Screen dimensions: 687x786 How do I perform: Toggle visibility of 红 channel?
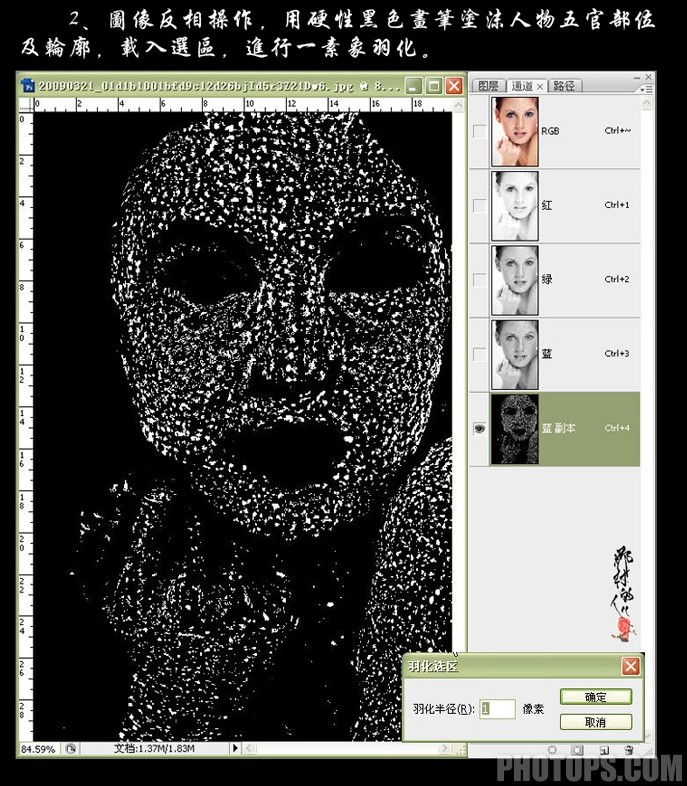tap(480, 206)
